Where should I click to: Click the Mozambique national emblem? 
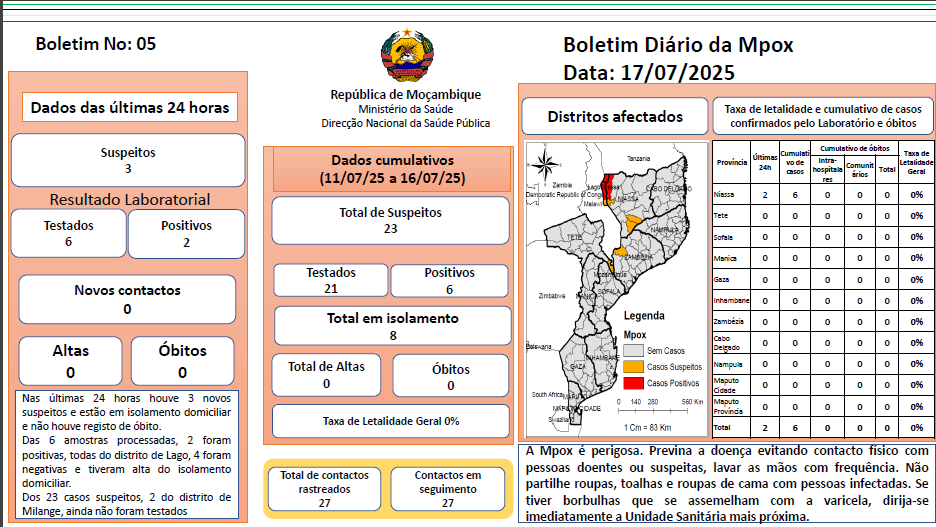click(407, 56)
